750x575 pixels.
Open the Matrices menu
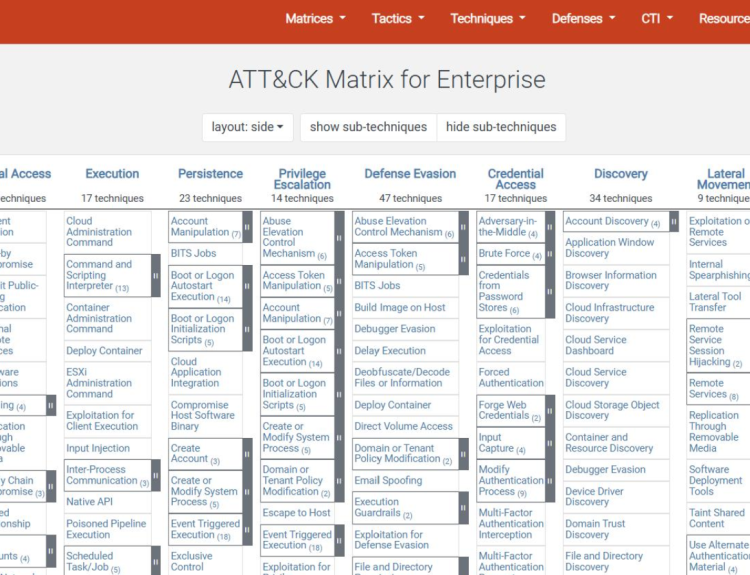[315, 19]
